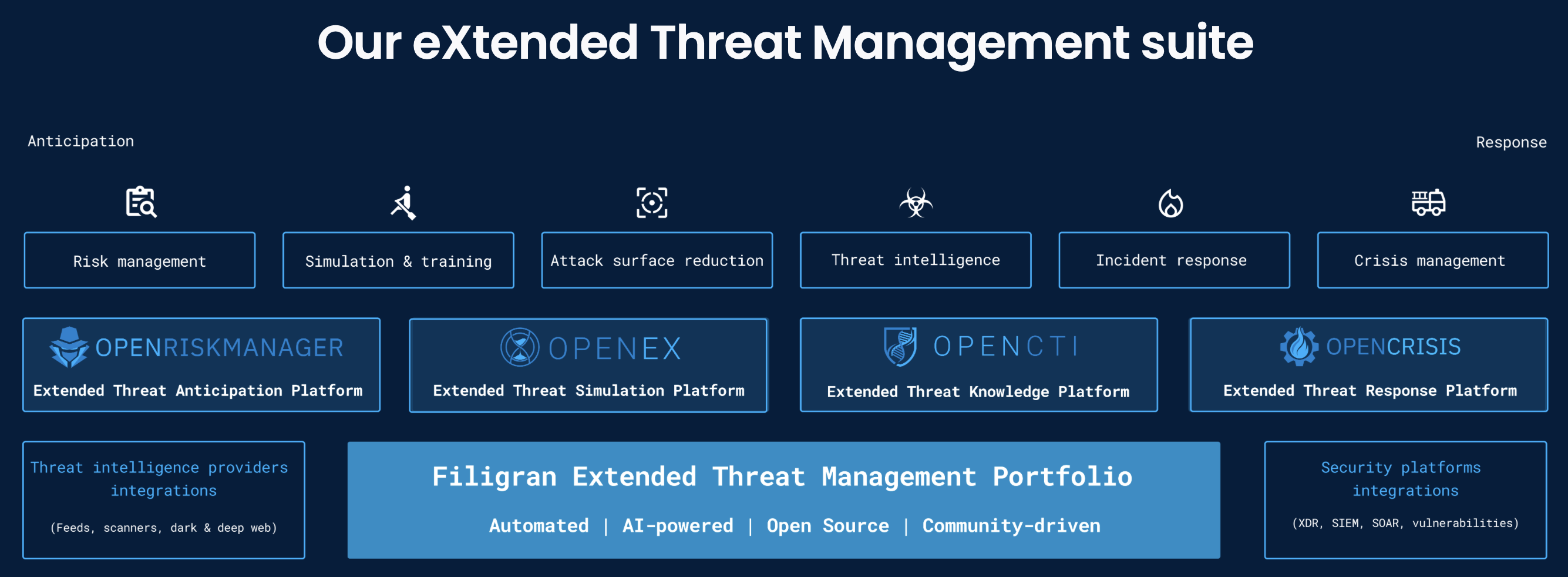This screenshot has height=577, width=1568.
Task: Select the Extended Threat Knowledge Platform panel
Action: tap(977, 365)
